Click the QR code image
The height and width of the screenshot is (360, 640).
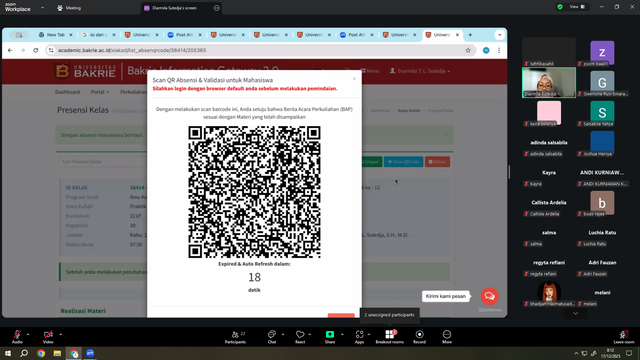point(254,192)
